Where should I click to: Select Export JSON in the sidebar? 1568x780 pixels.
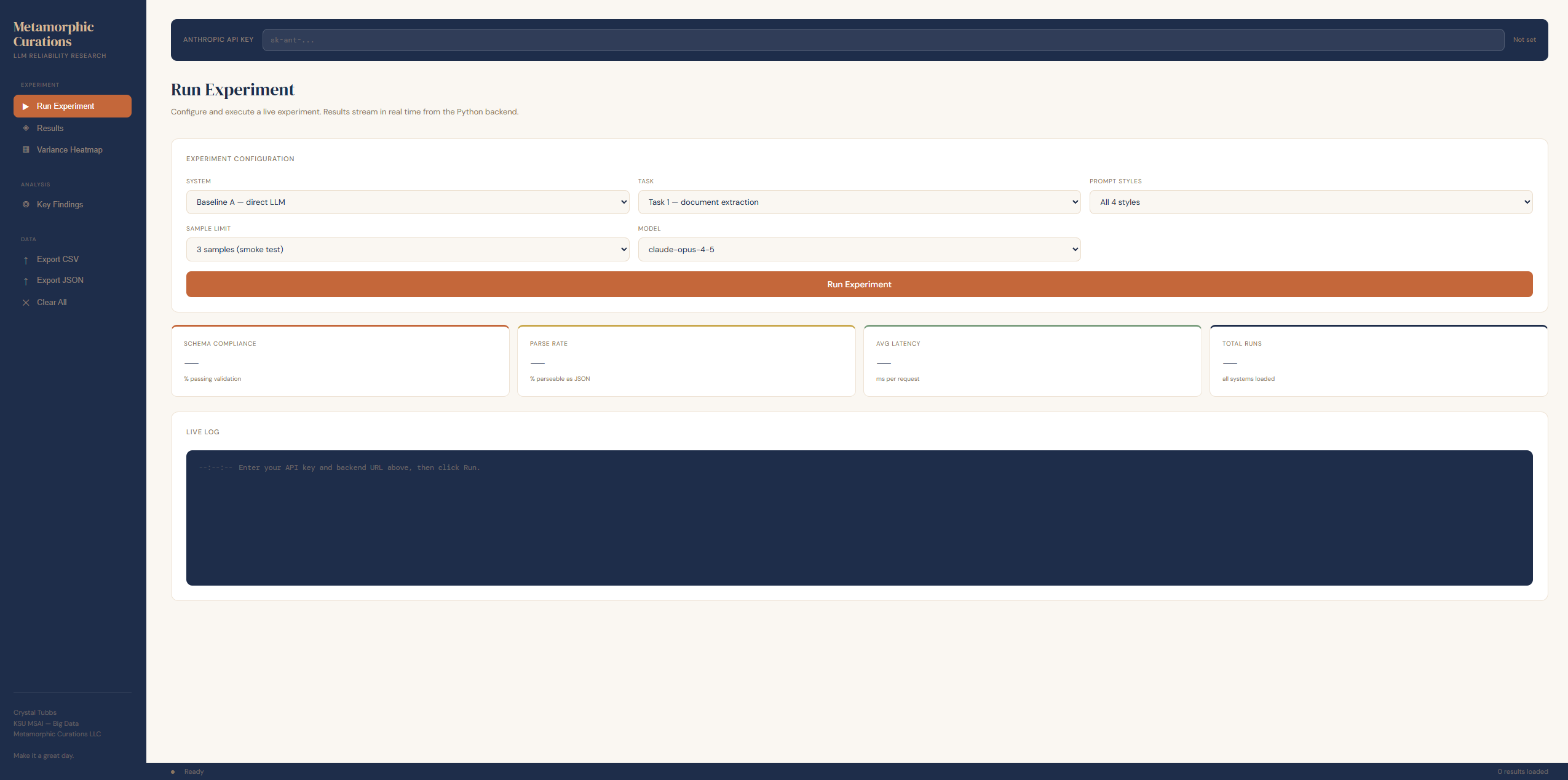73,280
